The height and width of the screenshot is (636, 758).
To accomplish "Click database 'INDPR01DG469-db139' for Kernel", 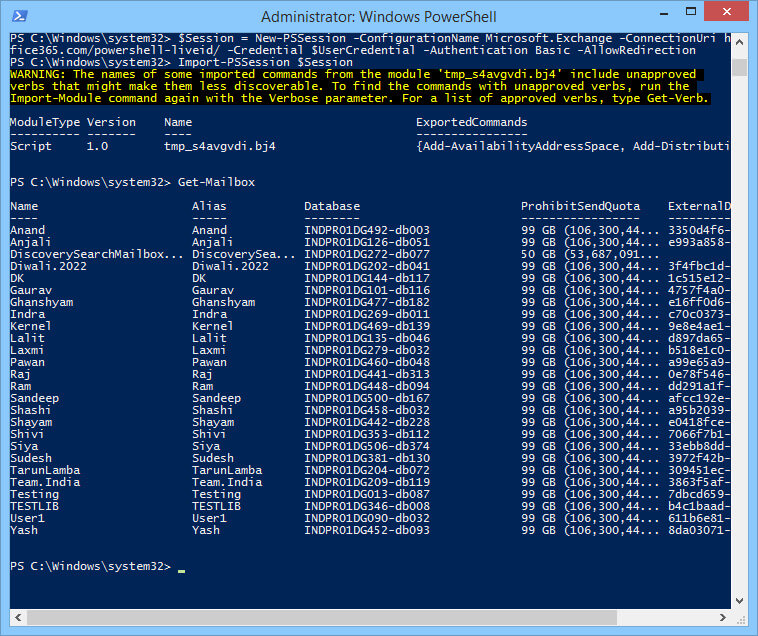I will [367, 326].
